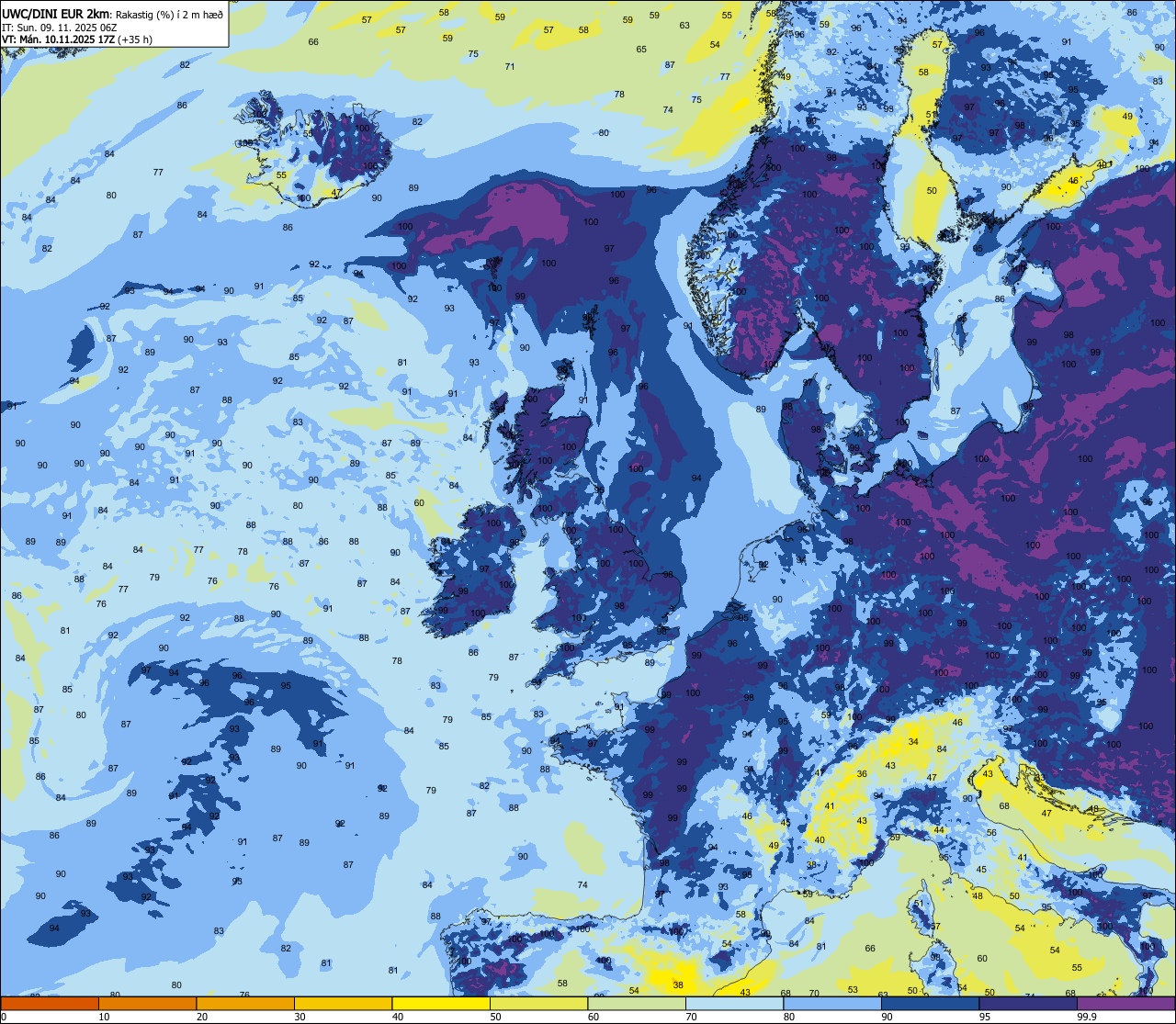Click the 95–99.9% navy legend swatch
This screenshot has height=1024, width=1176.
tap(1028, 1003)
